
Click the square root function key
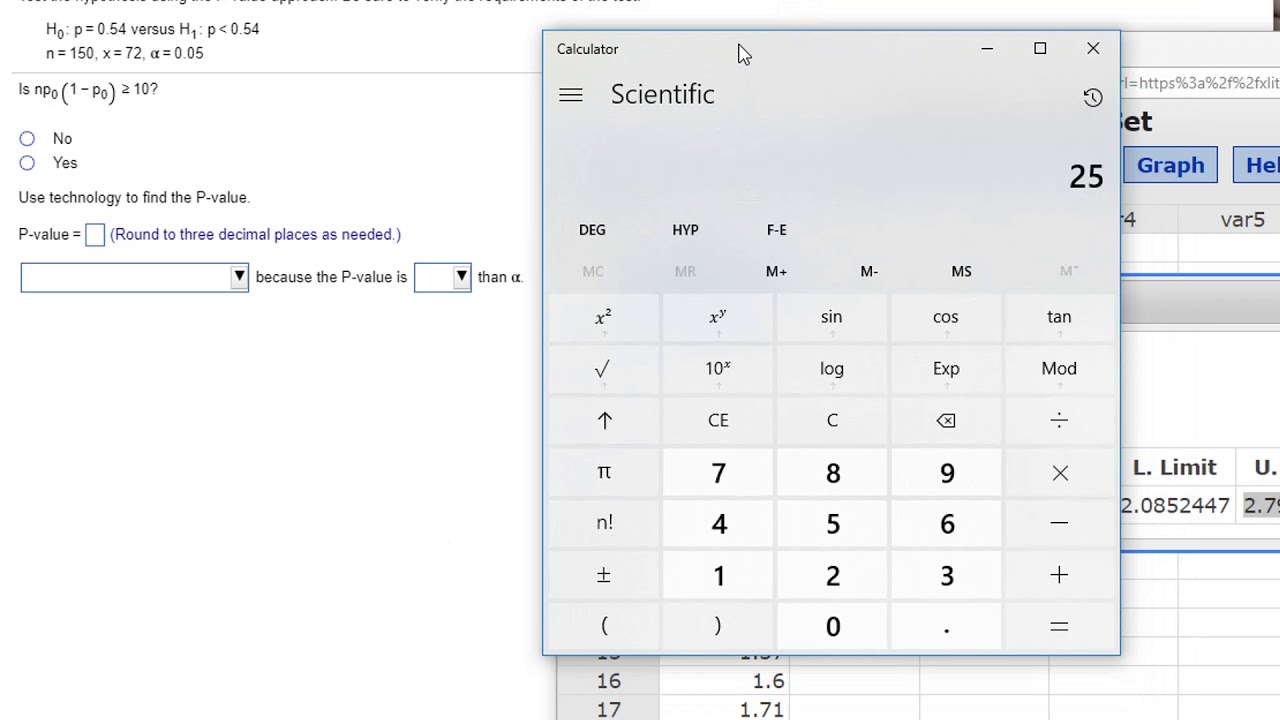pyautogui.click(x=603, y=369)
